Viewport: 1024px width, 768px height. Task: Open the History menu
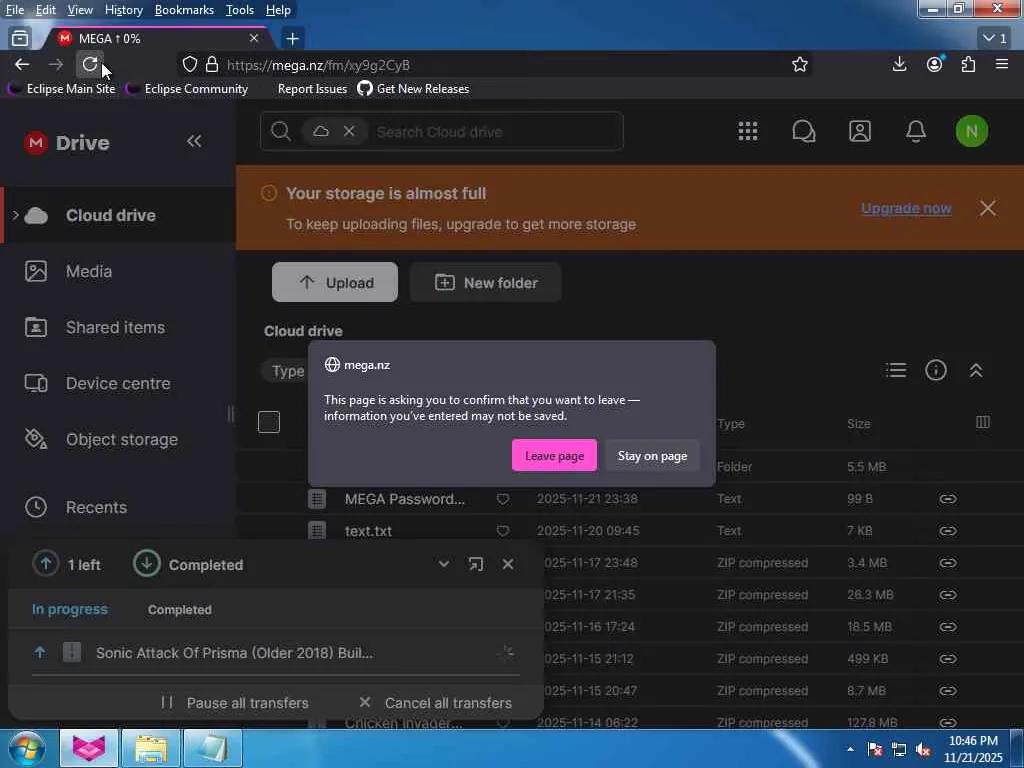point(123,10)
